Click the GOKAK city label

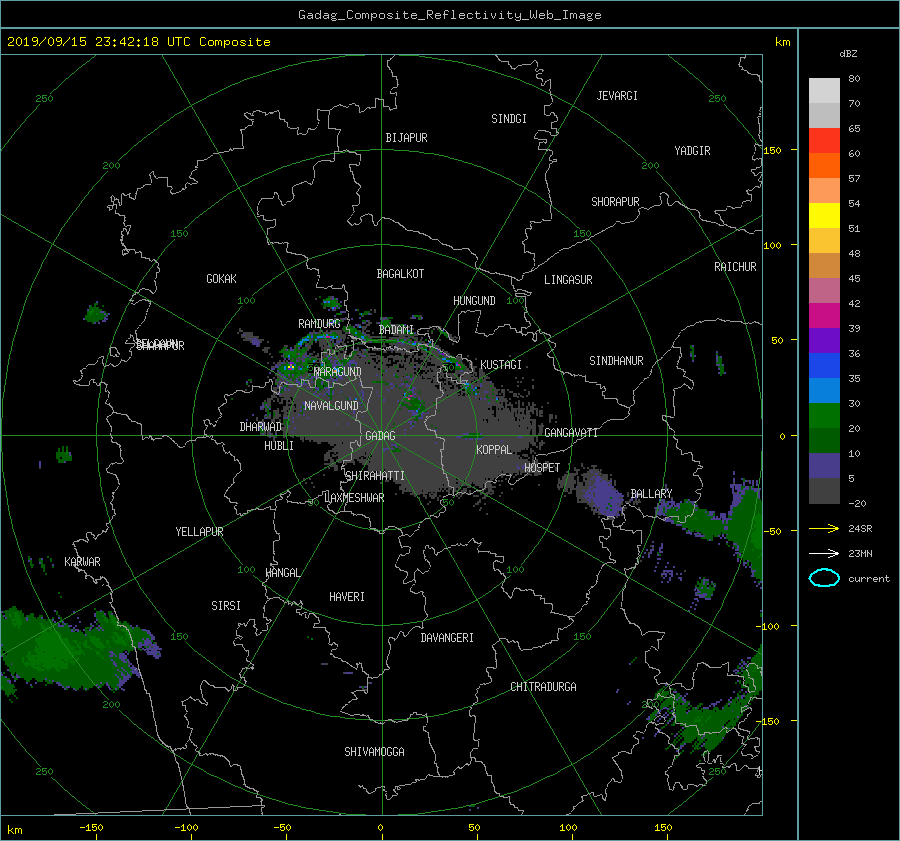point(221,279)
